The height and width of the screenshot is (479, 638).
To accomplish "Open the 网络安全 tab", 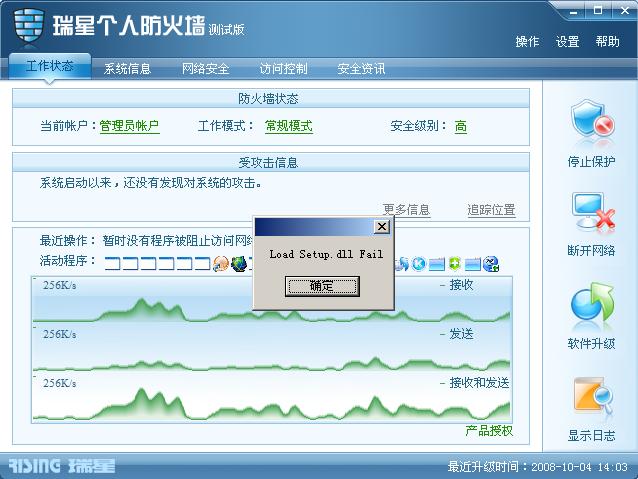I will point(205,68).
